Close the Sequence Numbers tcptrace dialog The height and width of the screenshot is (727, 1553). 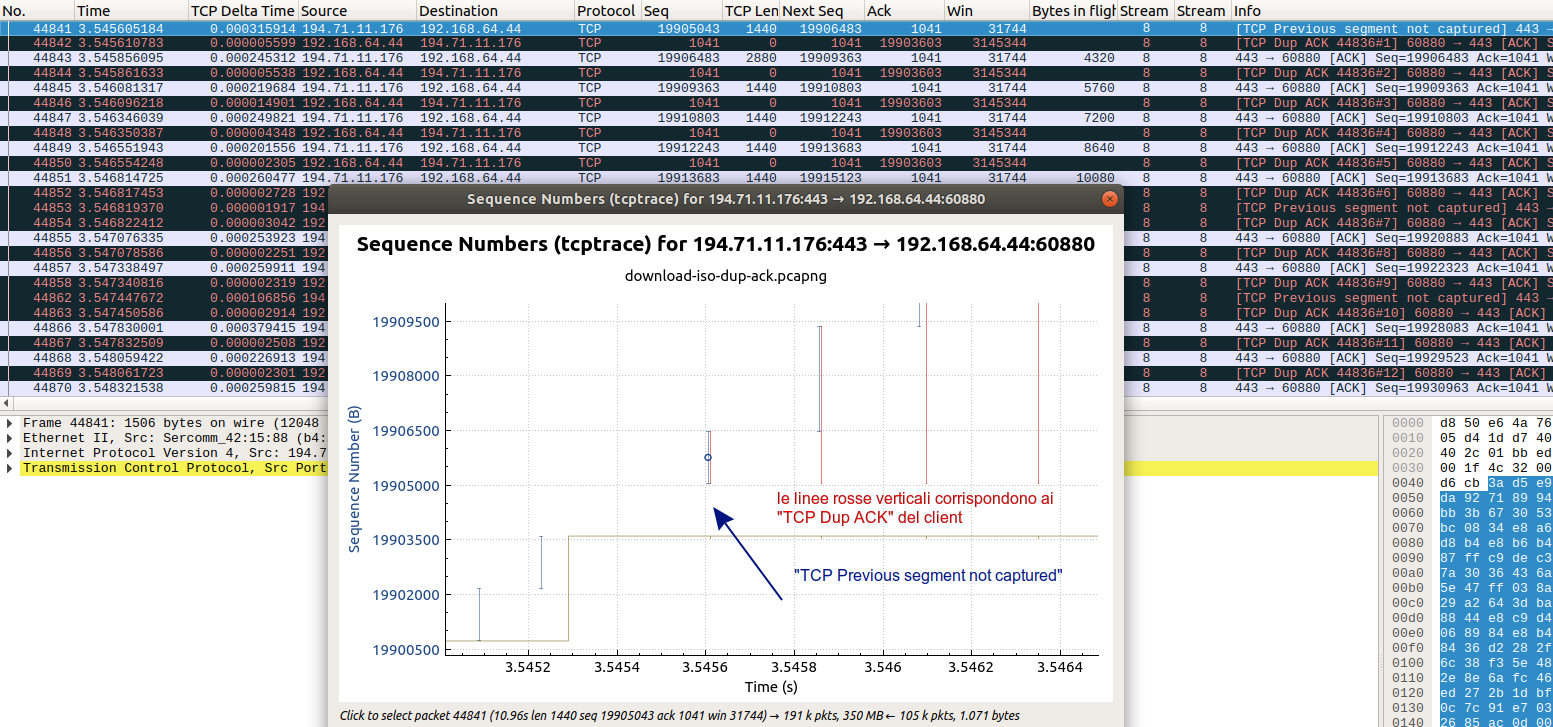click(x=1108, y=199)
